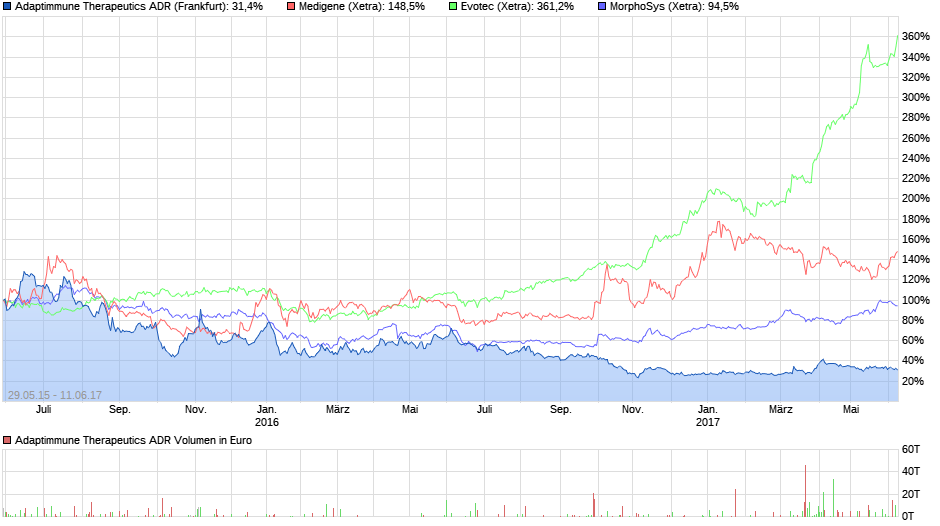
Task: Click the 40T volume axis label
Action: [911, 471]
